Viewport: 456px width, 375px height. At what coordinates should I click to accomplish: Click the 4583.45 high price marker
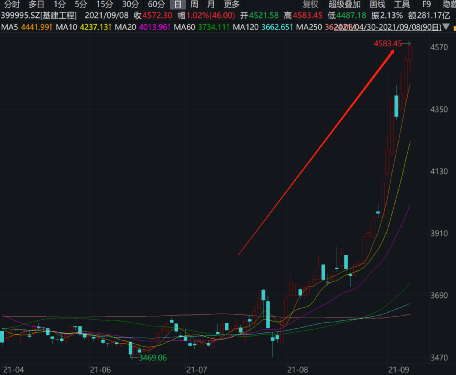tap(388, 43)
